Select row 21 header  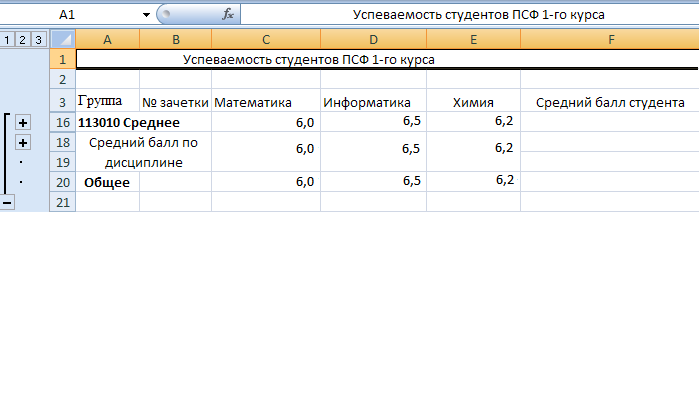click(62, 202)
